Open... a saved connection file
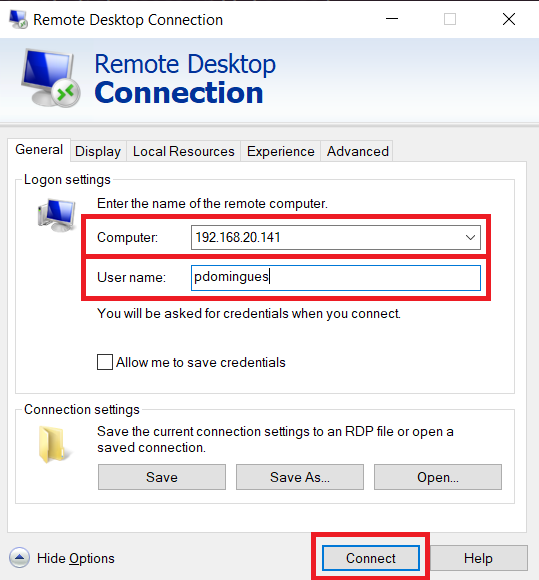The height and width of the screenshot is (580, 539). point(438,477)
